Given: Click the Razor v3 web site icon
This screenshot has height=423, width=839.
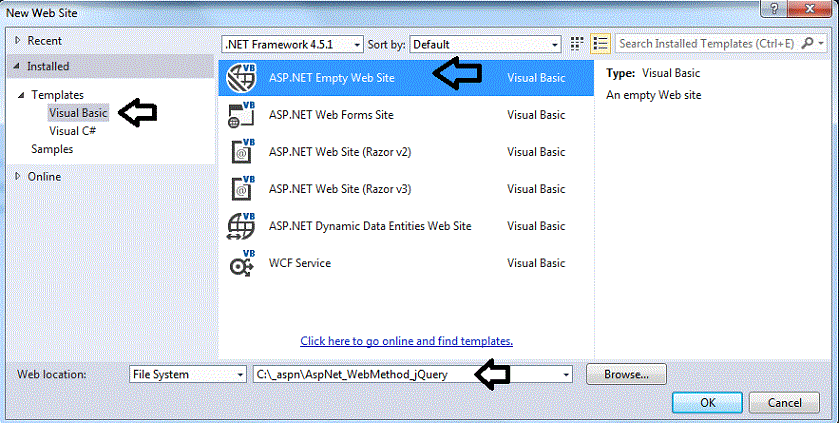Looking at the screenshot, I should click(x=242, y=189).
